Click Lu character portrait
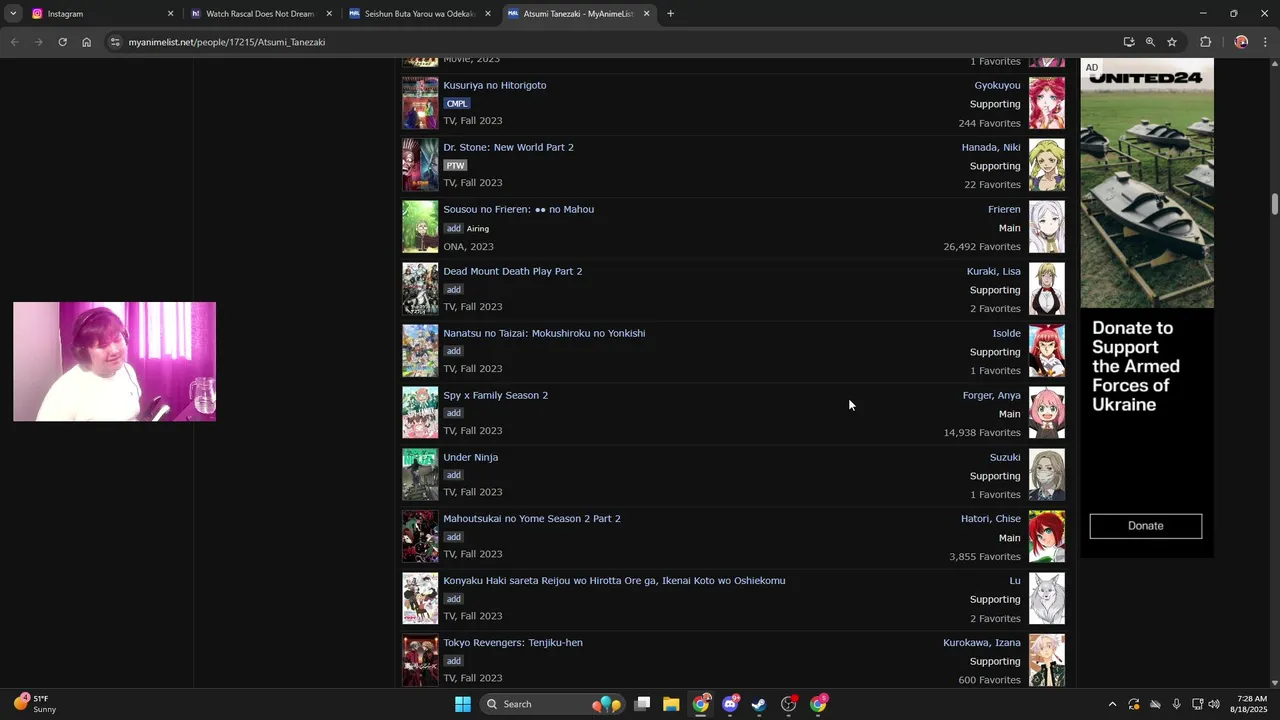 click(x=1047, y=599)
